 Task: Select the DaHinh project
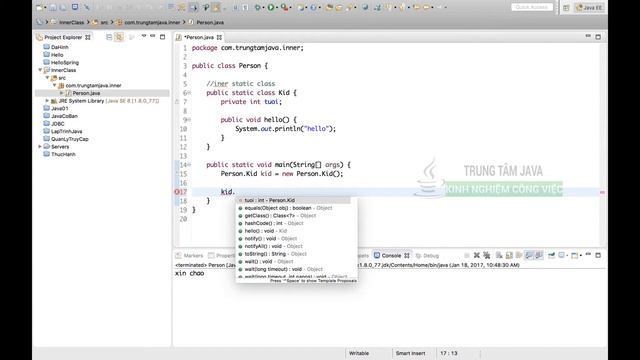(x=56, y=47)
